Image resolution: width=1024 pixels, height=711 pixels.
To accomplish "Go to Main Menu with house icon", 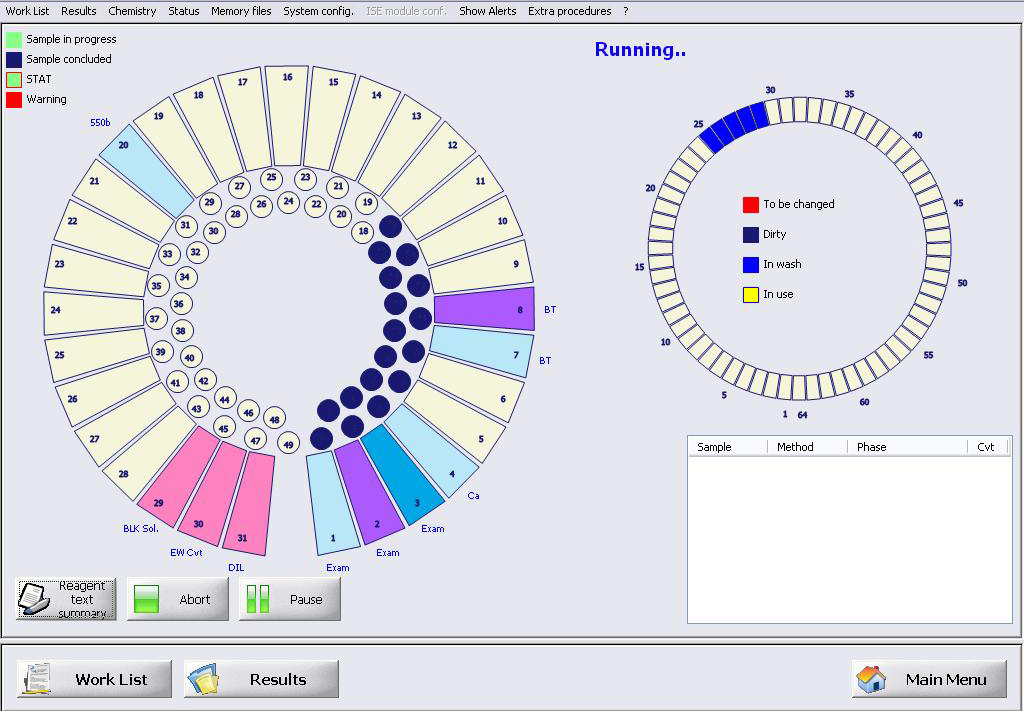I will 929,679.
